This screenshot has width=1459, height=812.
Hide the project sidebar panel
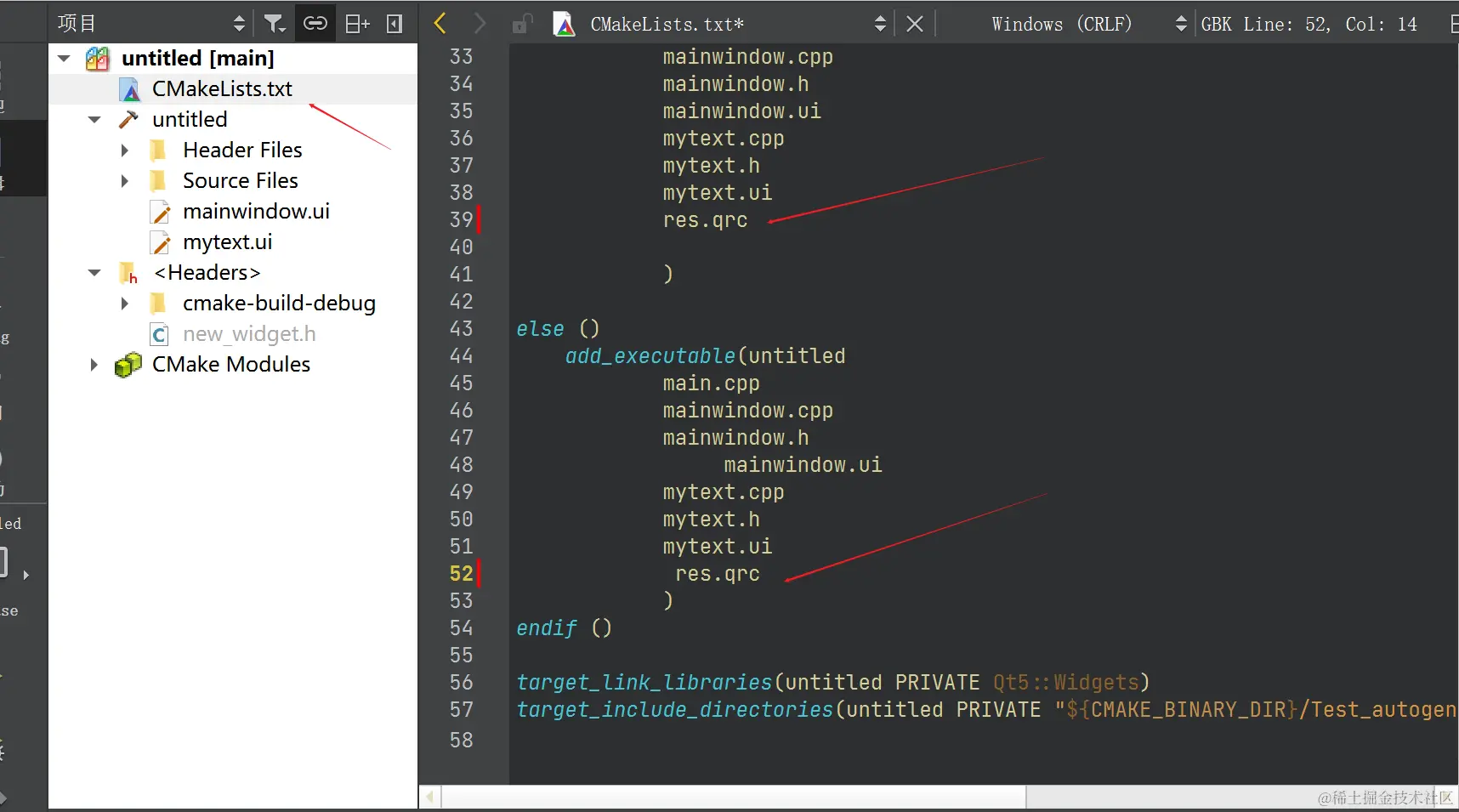coord(395,24)
